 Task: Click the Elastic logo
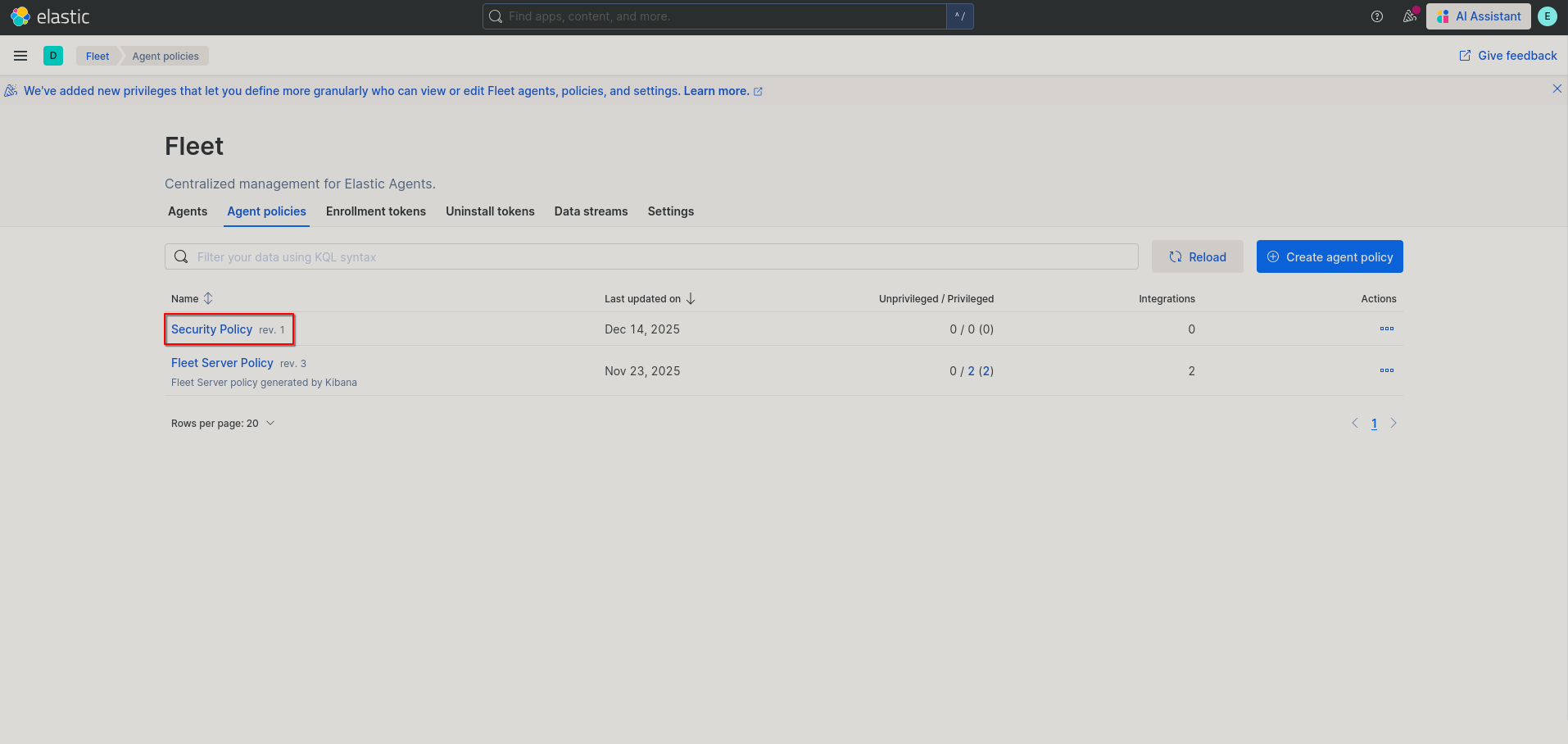click(50, 16)
